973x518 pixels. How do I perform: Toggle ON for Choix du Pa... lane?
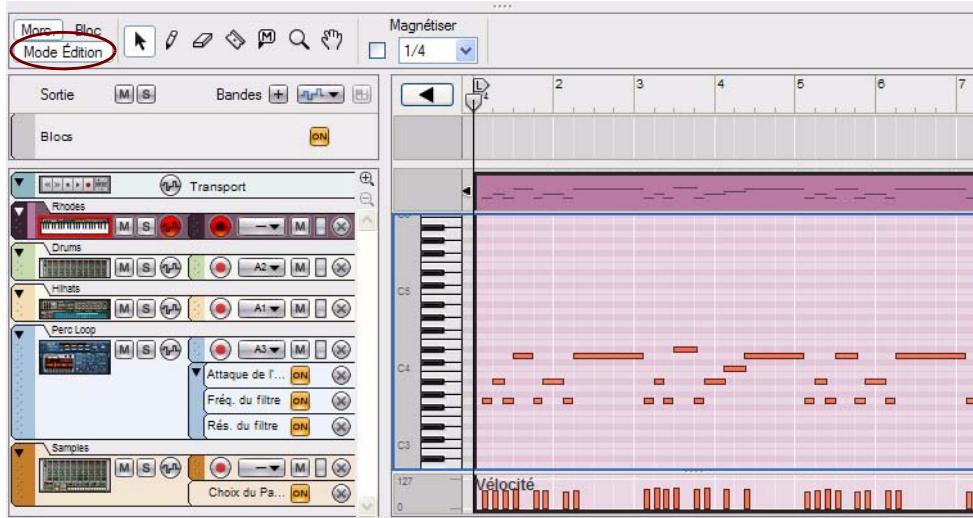pyautogui.click(x=300, y=493)
